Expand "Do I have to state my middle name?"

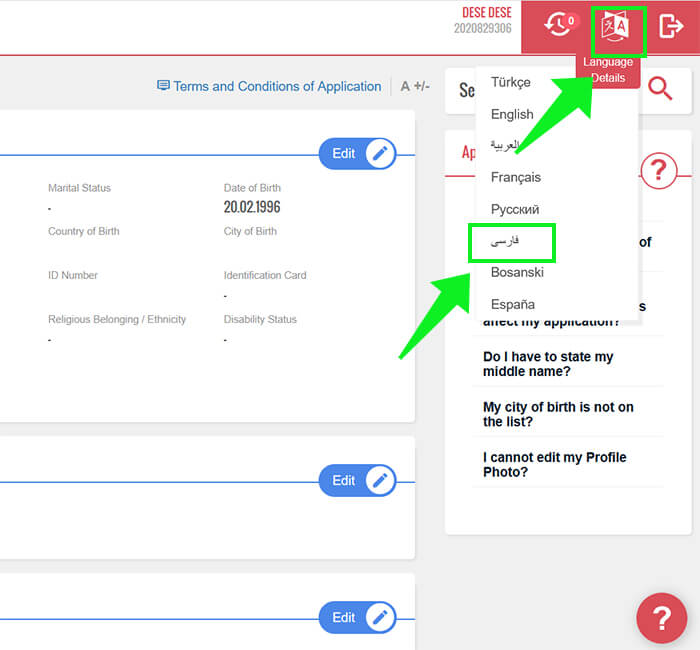point(548,364)
